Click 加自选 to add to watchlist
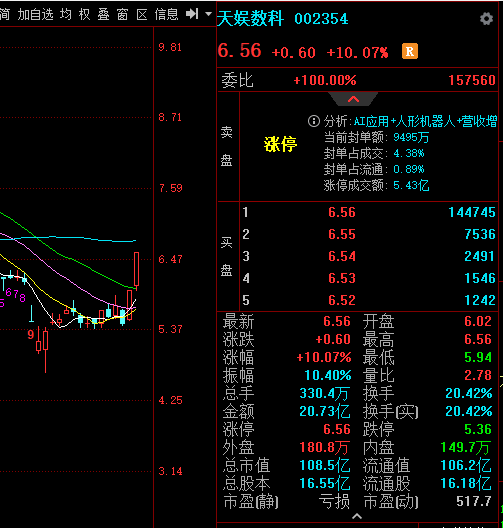Viewport: 503px width, 528px height. coord(35,14)
